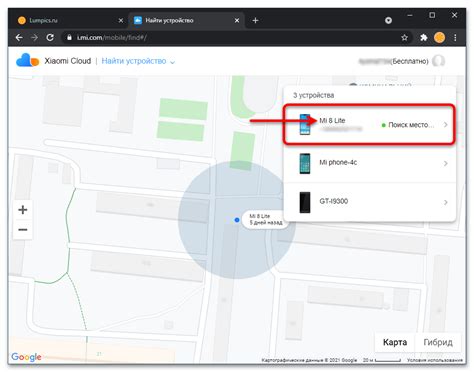
Task: Click the browser forward arrow
Action: tap(34, 38)
